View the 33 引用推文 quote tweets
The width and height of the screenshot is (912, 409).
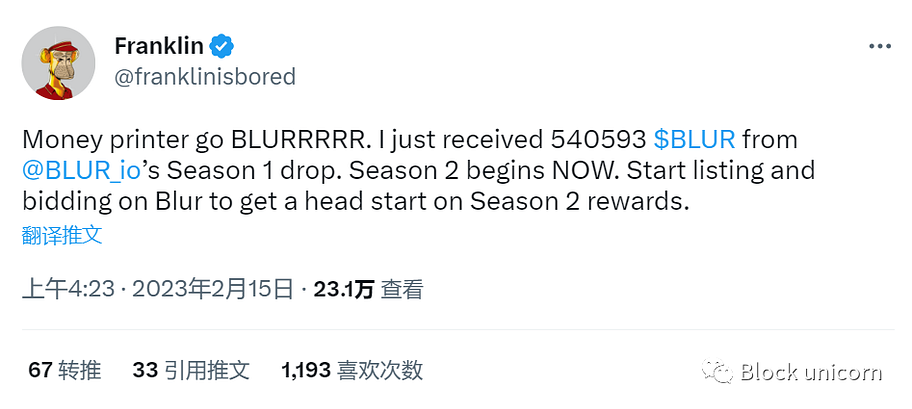(191, 370)
